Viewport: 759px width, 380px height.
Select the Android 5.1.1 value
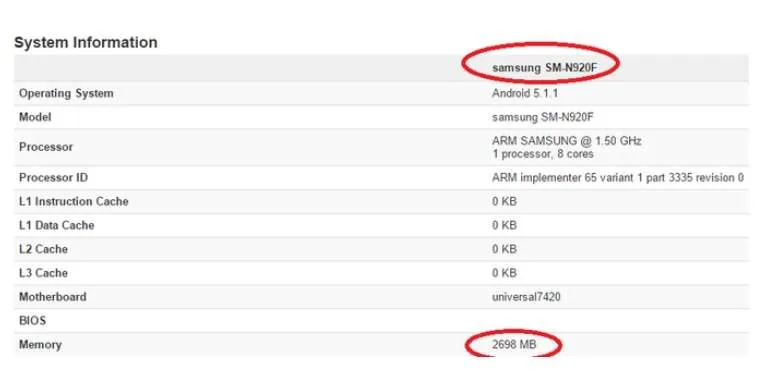tap(525, 93)
